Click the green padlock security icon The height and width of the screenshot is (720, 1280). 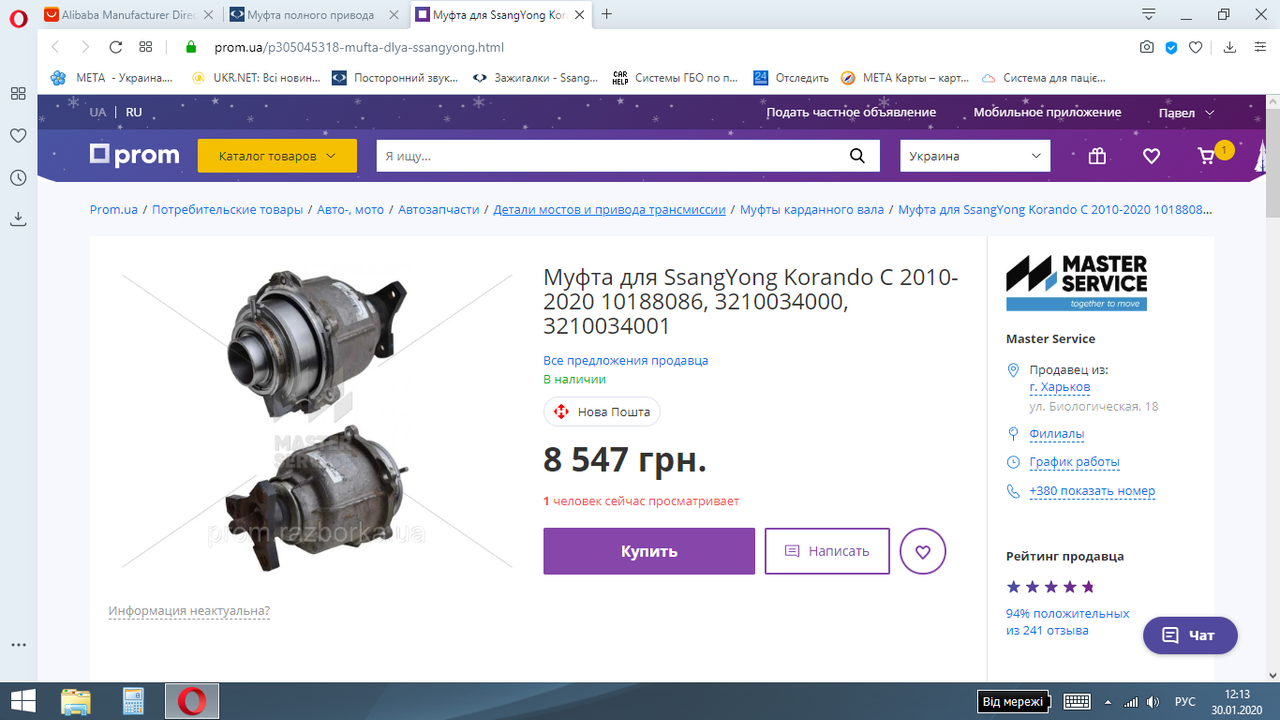pos(191,47)
